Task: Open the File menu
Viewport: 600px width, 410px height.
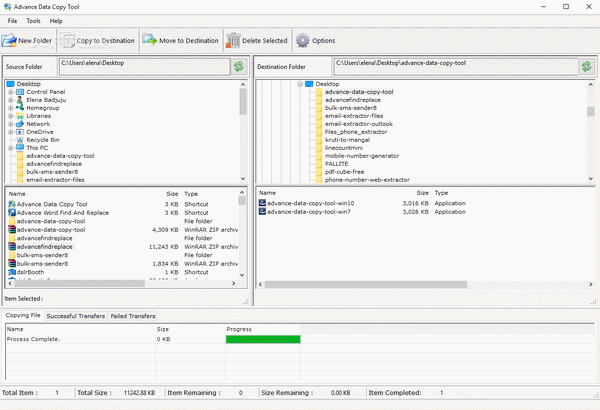Action: tap(12, 21)
